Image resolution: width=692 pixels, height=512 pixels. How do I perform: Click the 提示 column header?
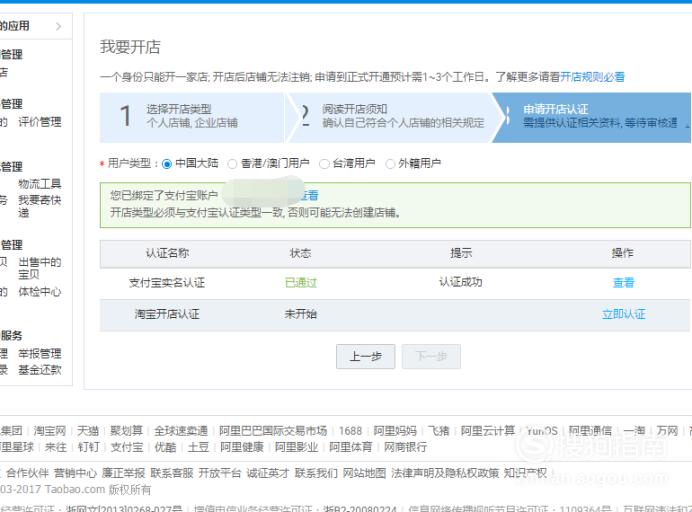(x=461, y=253)
